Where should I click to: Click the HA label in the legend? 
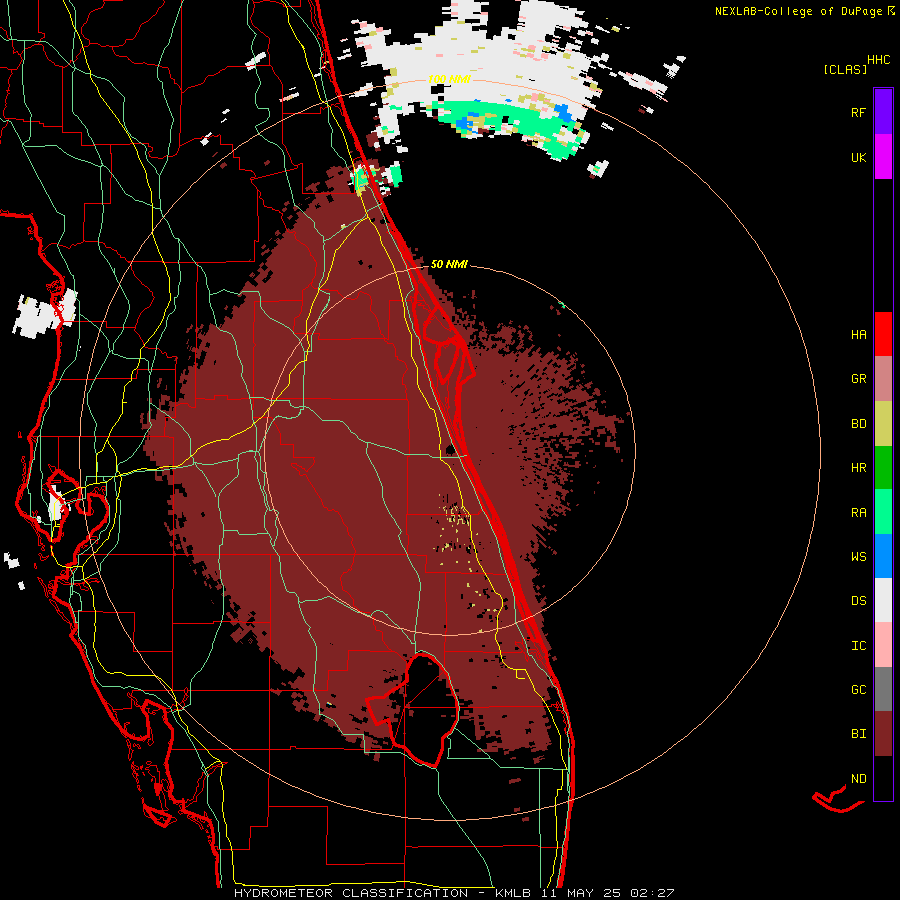[x=858, y=335]
